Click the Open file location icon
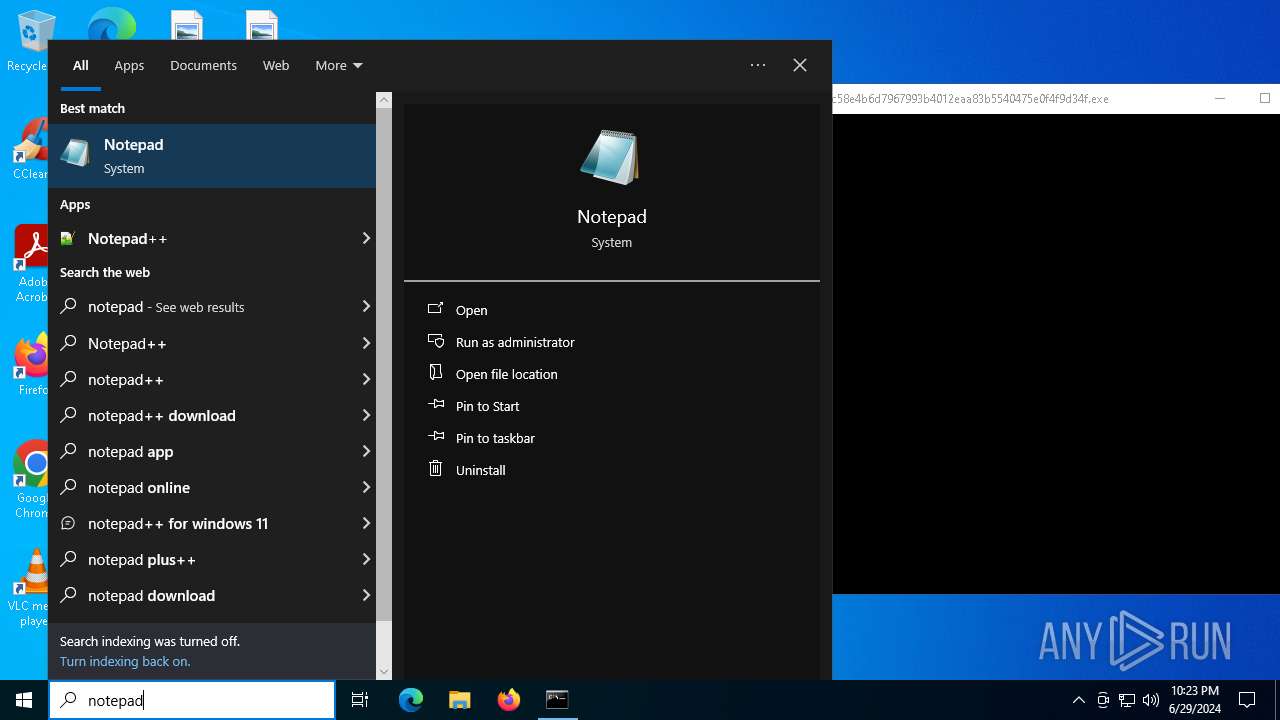 point(435,373)
